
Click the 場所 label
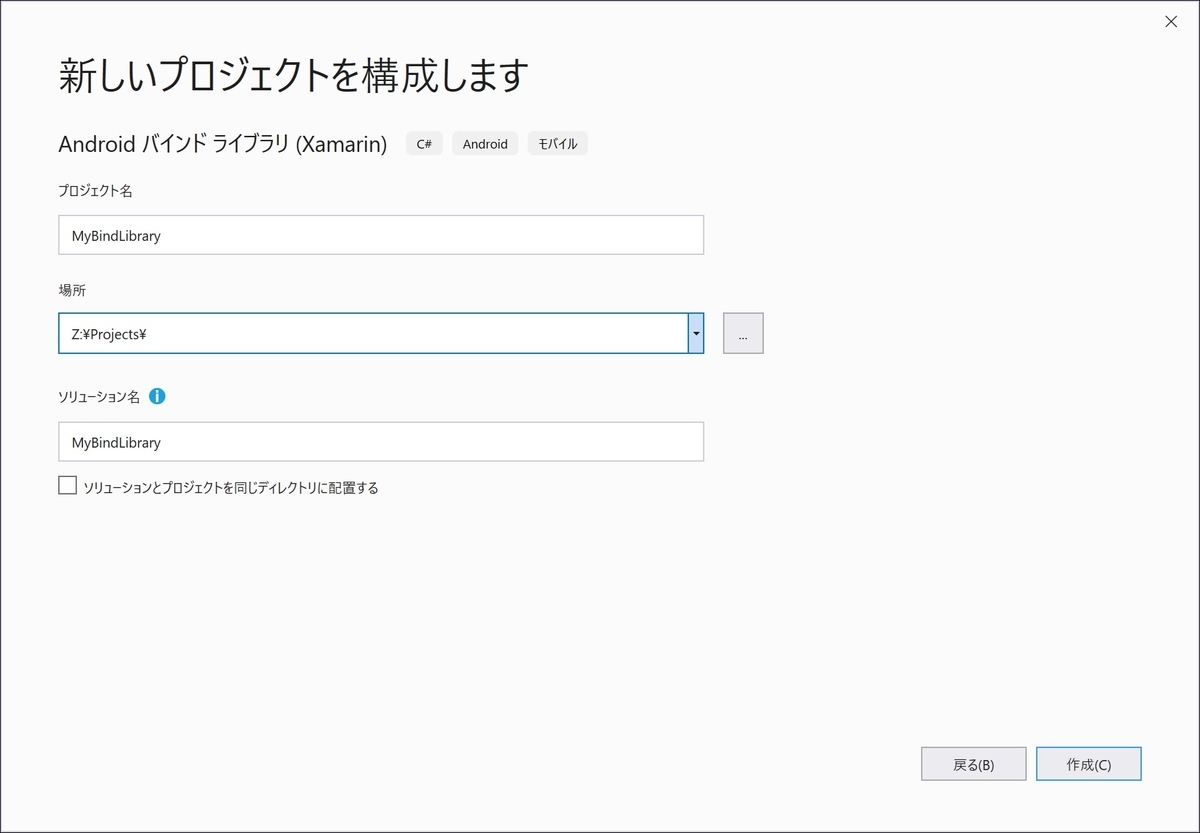click(73, 289)
